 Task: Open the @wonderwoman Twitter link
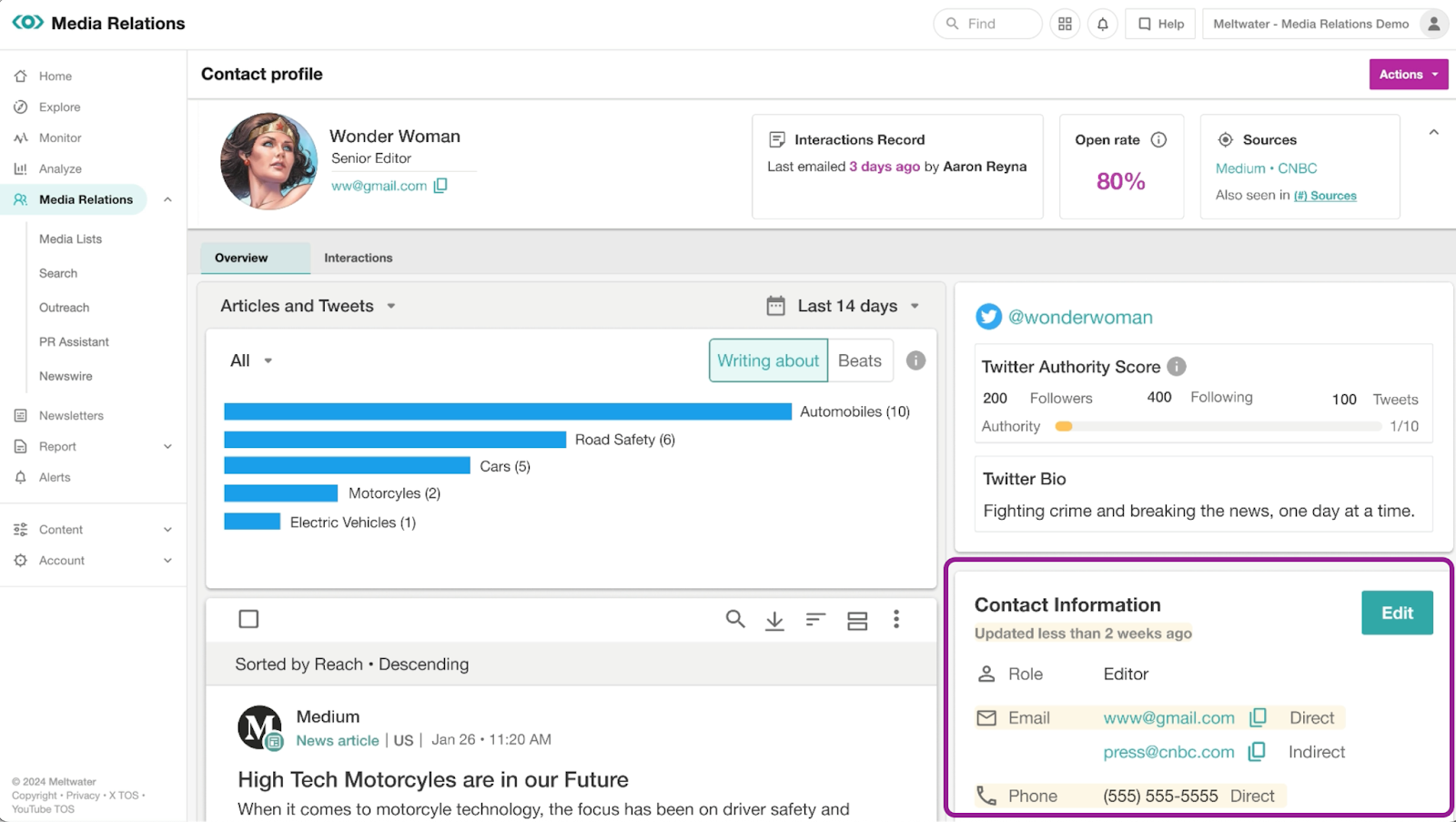pos(1080,317)
